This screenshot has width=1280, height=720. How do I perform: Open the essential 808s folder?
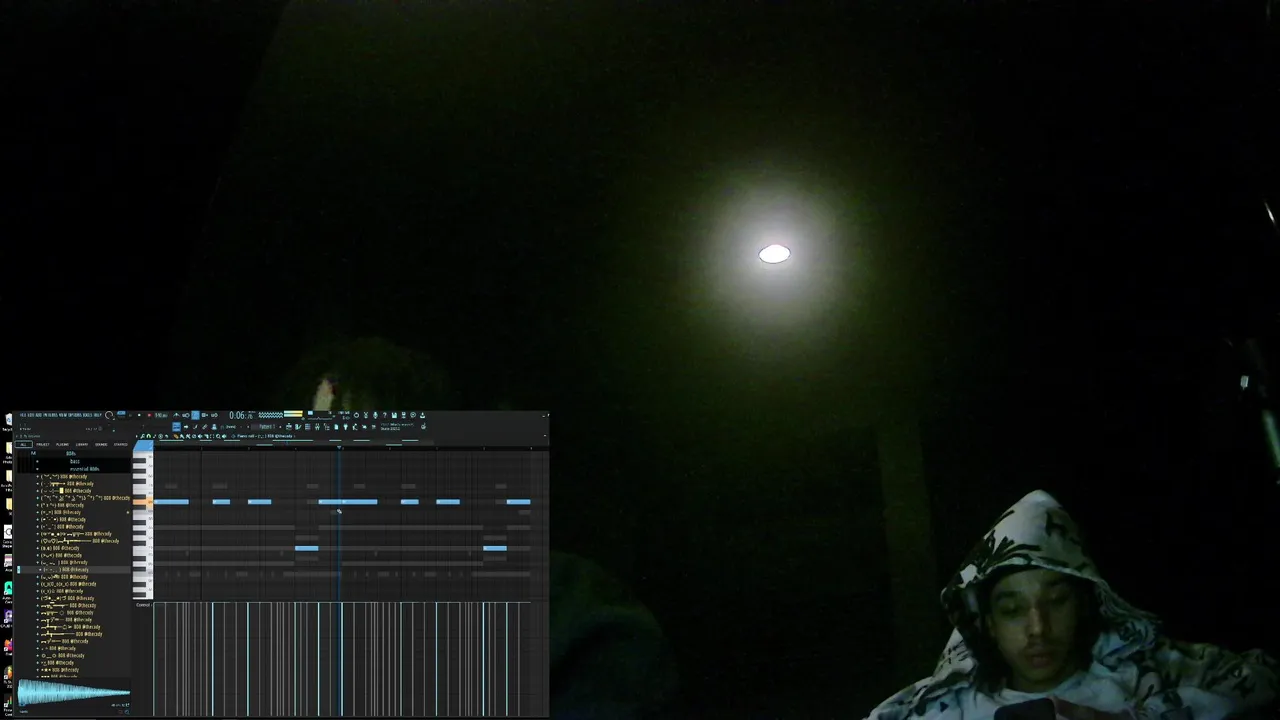[85, 469]
